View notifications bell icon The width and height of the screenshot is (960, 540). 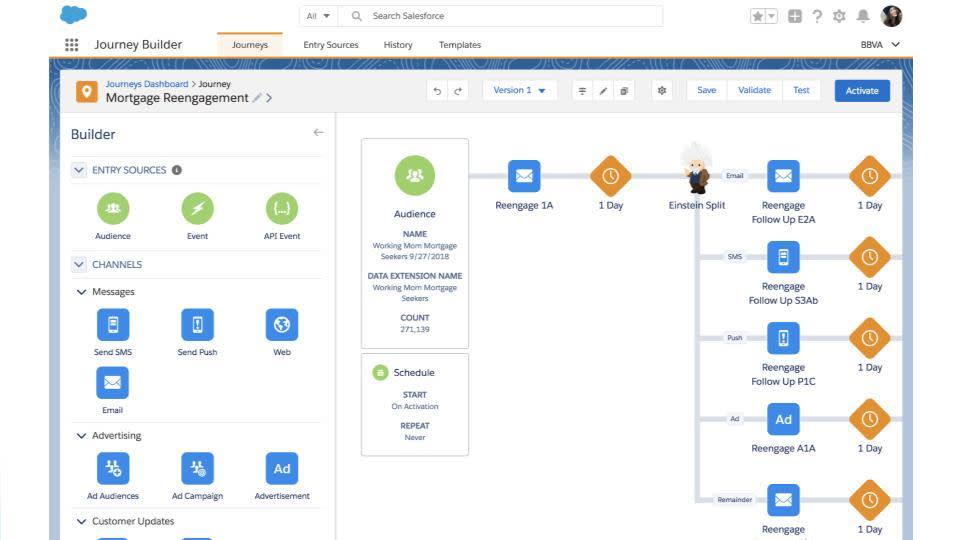(x=863, y=16)
